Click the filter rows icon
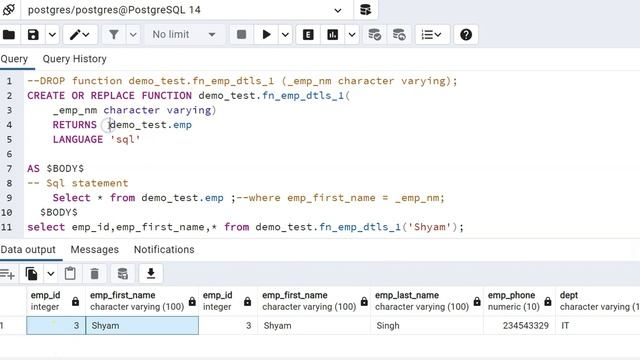This screenshot has width=640, height=360. click(x=114, y=35)
